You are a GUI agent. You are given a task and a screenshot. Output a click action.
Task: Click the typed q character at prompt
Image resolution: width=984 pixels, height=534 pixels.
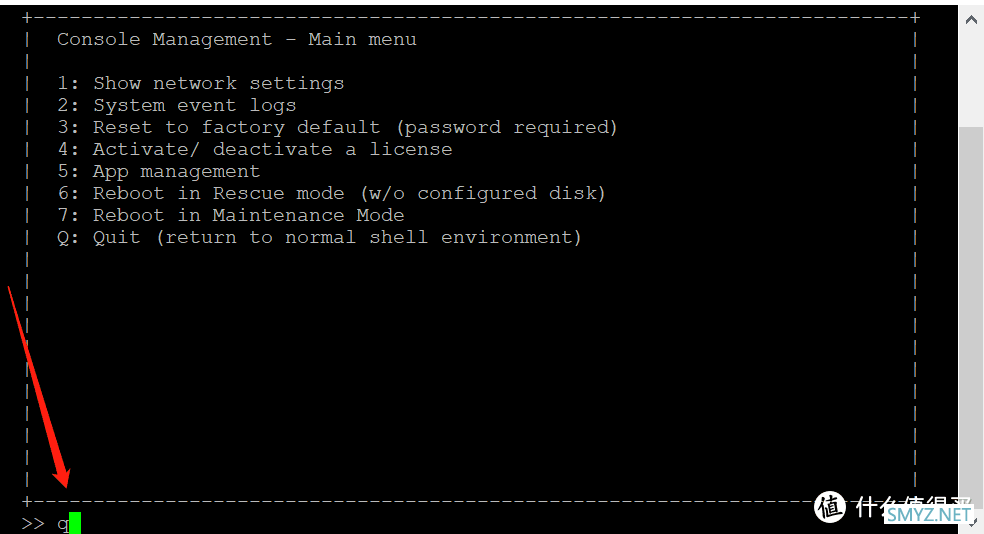pos(63,524)
